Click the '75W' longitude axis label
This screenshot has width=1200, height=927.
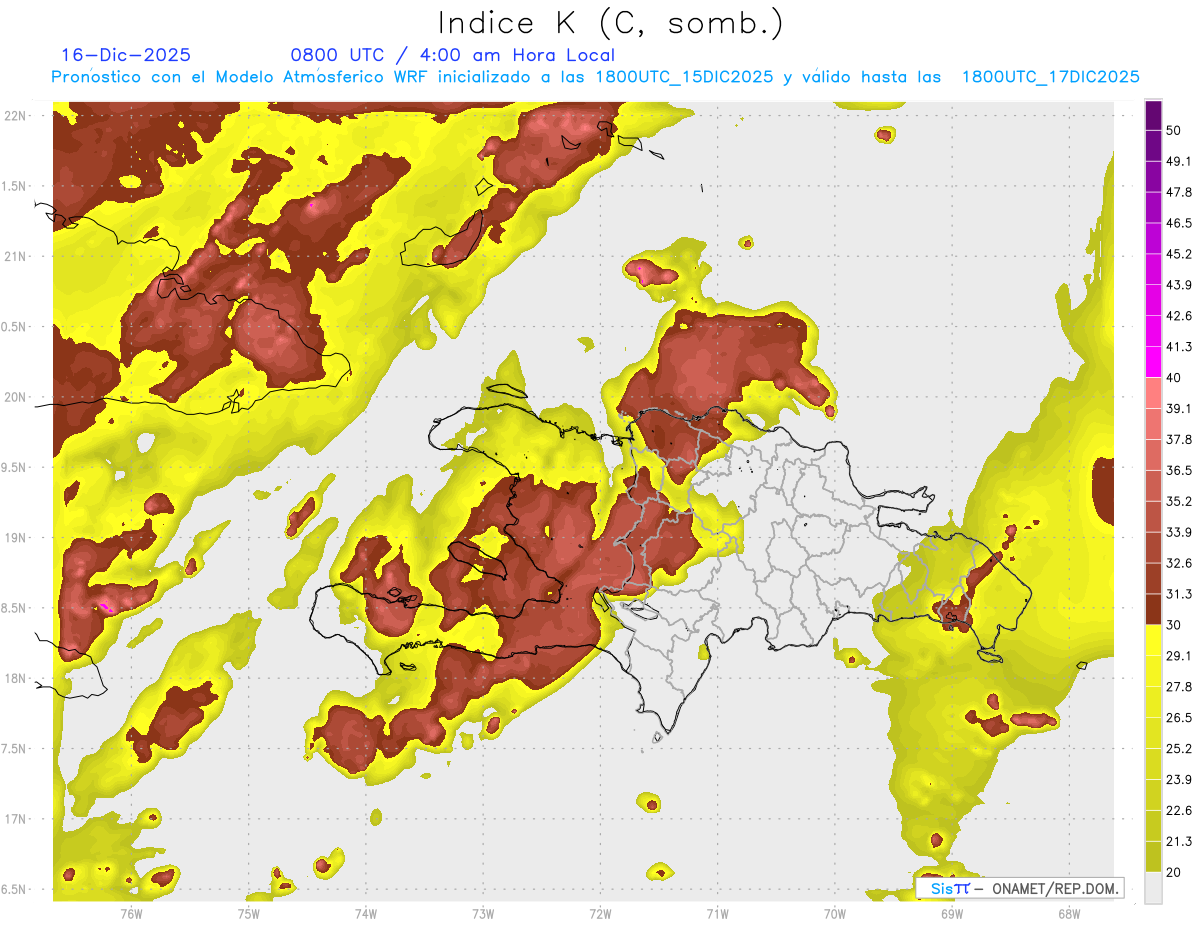248,914
